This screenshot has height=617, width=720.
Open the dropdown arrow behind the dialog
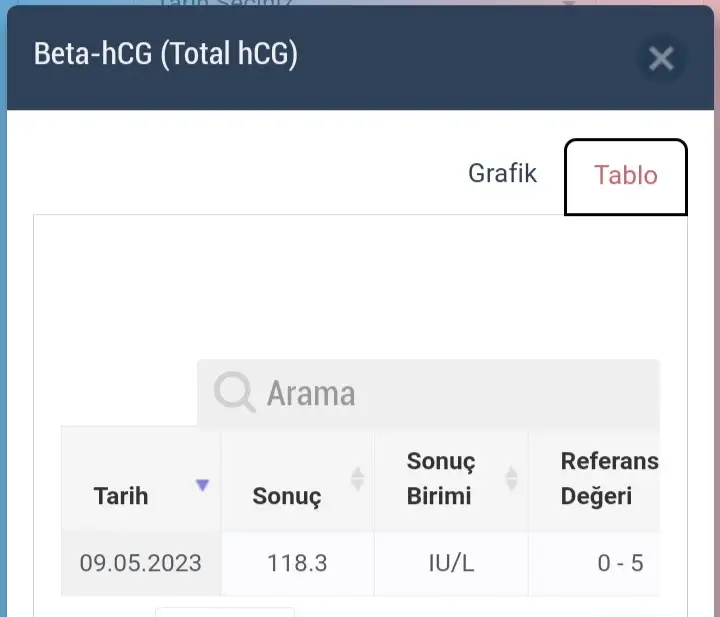coord(570,4)
